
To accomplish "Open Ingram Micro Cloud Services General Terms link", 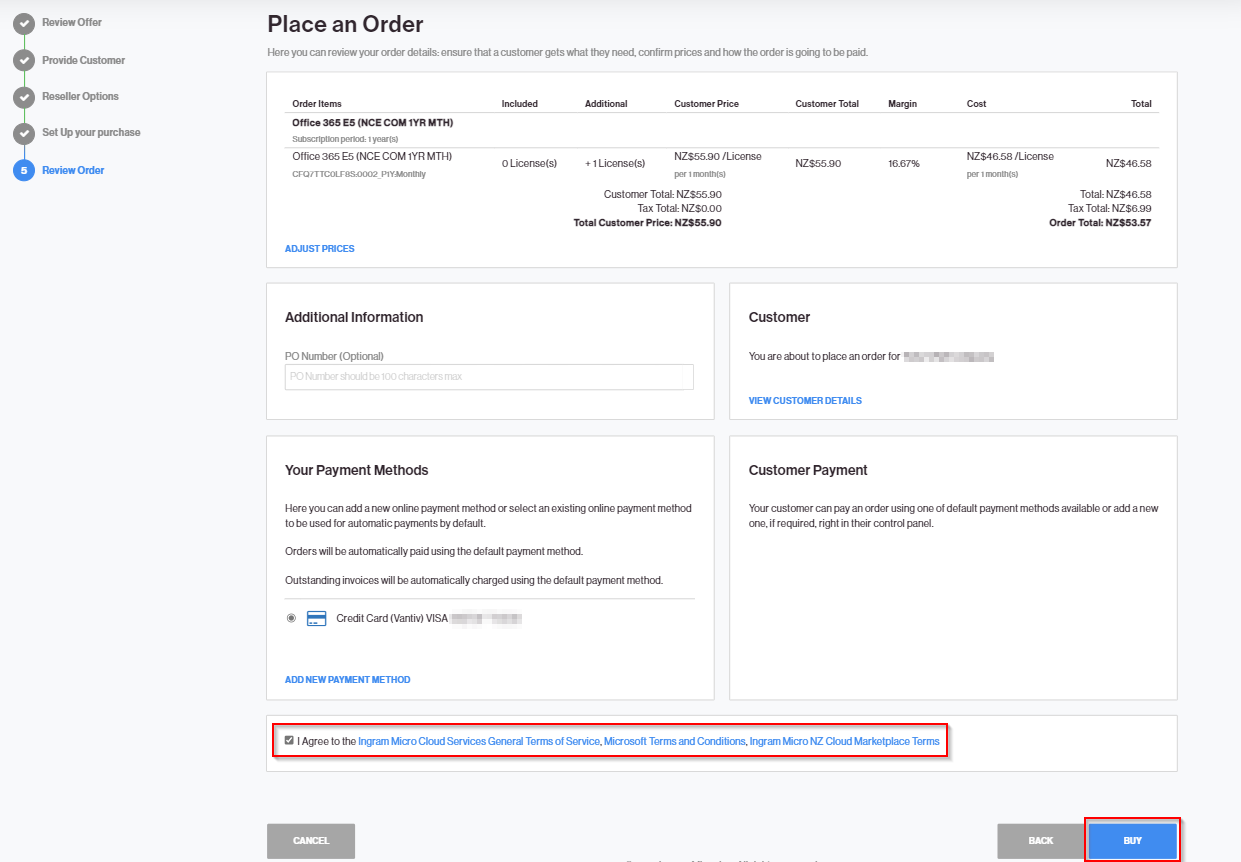I will click(x=479, y=742).
